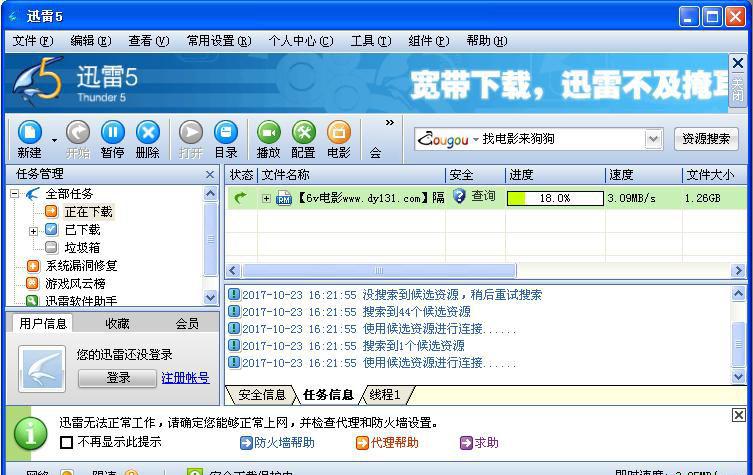753x475 pixels.
Task: Open the 编辑(E) menu
Action: point(91,41)
